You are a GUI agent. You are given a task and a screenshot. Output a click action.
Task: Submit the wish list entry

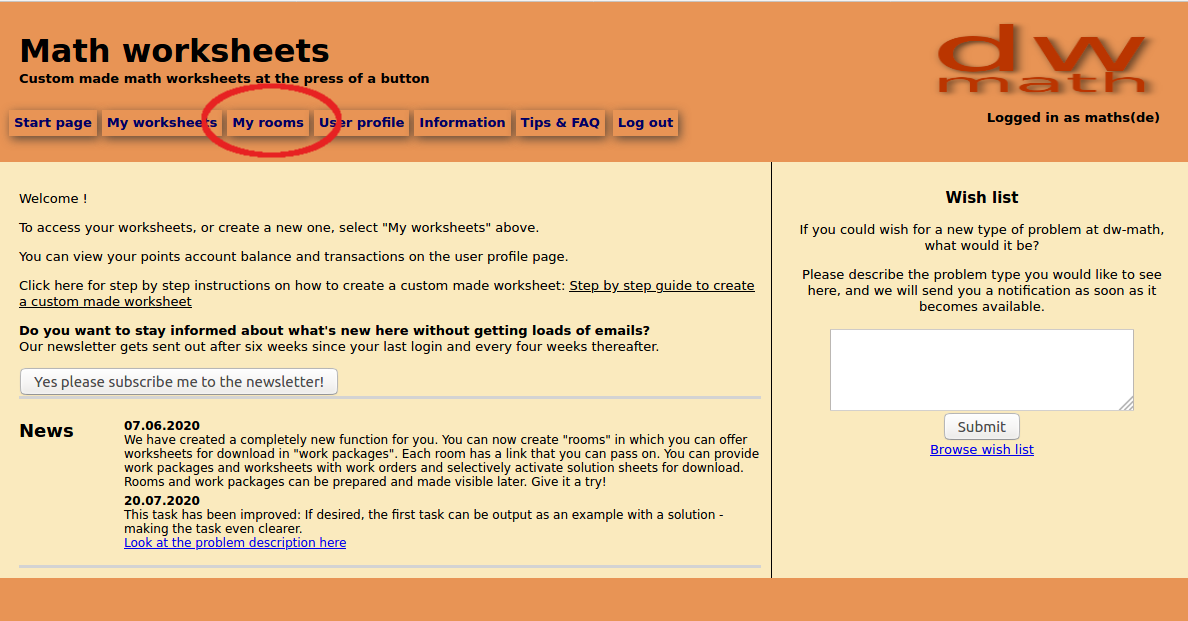[x=982, y=426]
